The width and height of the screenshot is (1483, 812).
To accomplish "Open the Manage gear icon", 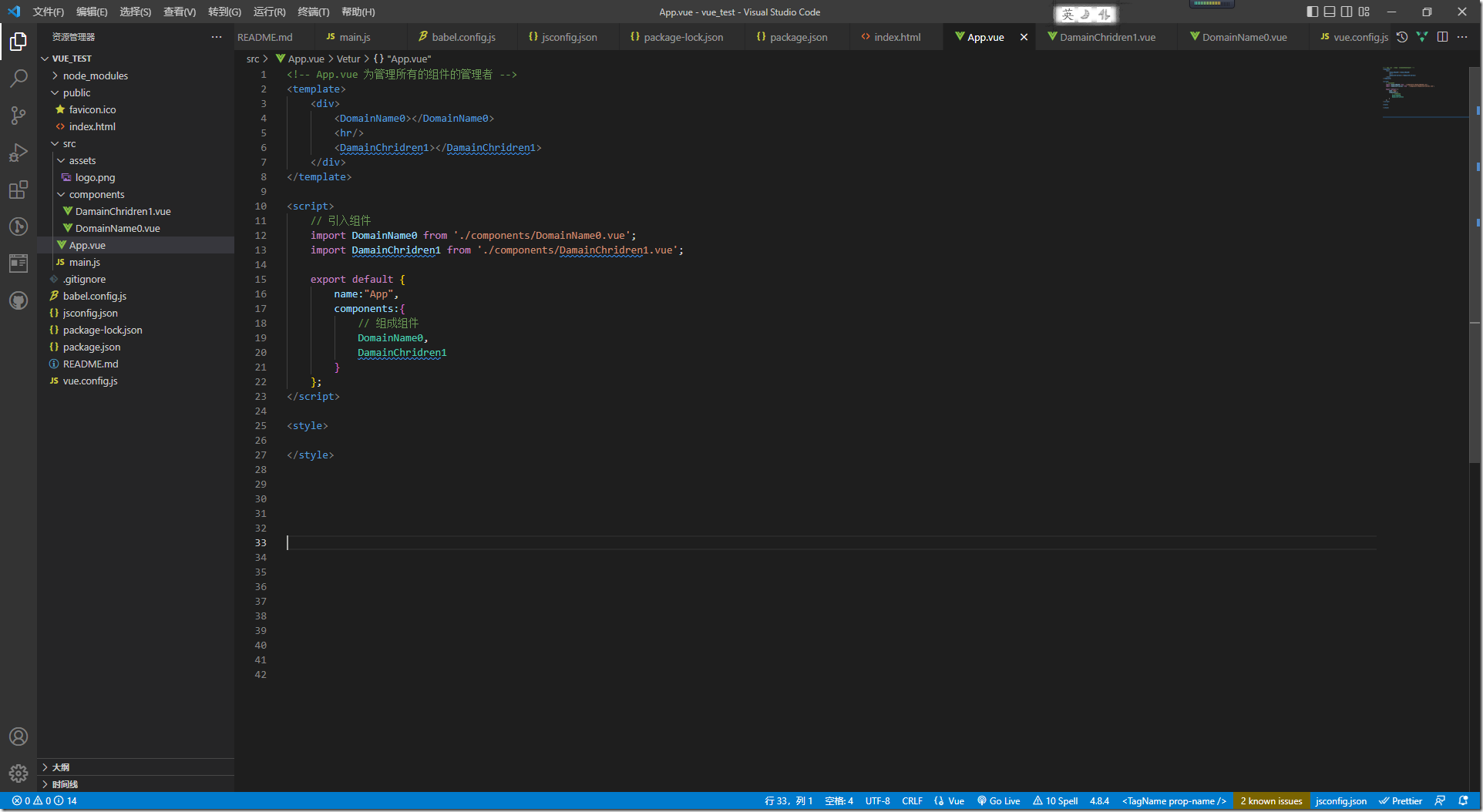I will tap(18, 773).
